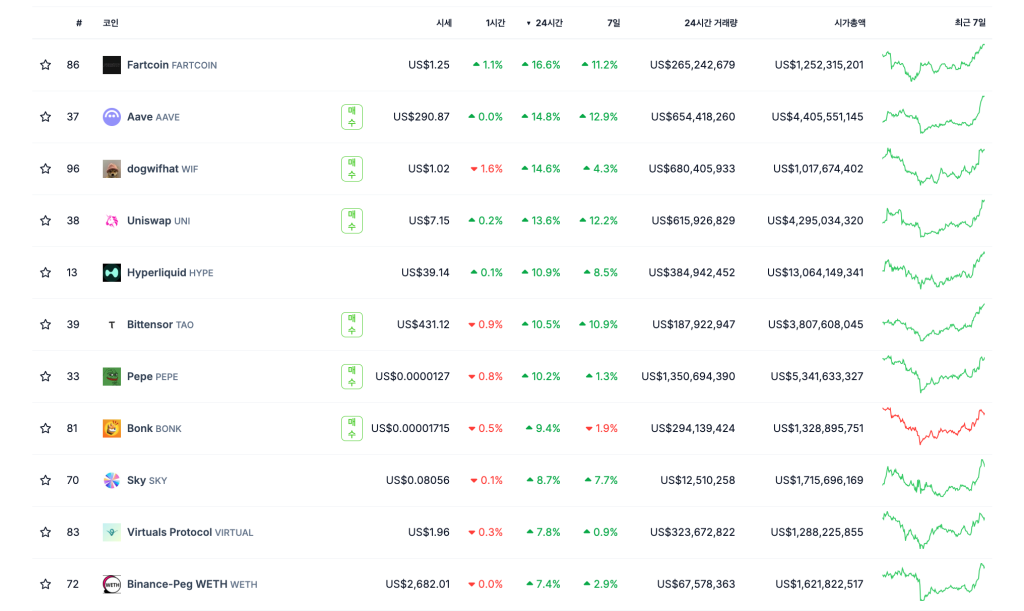Click the volume US$12,510,258
The image size is (1024, 611).
click(697, 480)
